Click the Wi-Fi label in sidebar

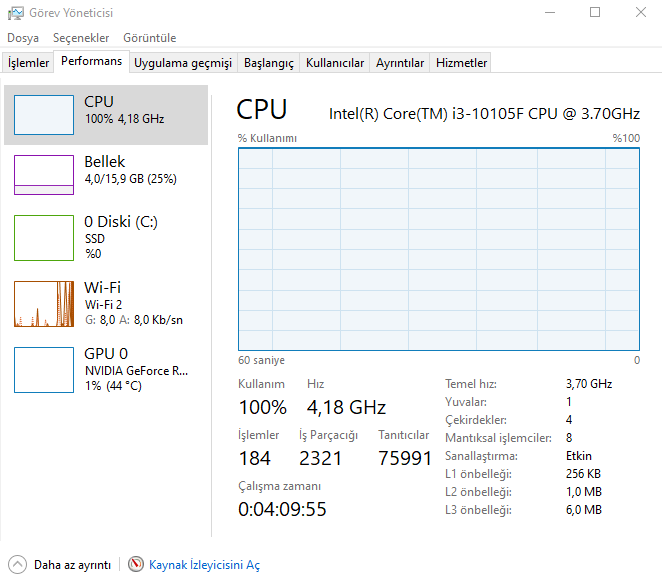click(102, 288)
